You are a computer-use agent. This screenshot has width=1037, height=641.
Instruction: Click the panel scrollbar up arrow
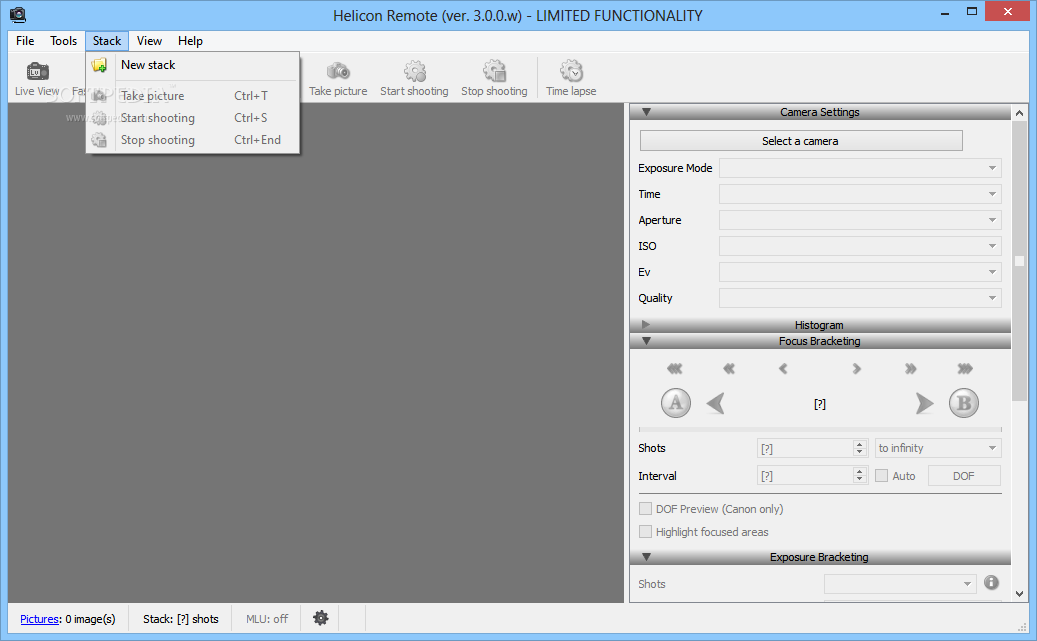click(x=1019, y=113)
